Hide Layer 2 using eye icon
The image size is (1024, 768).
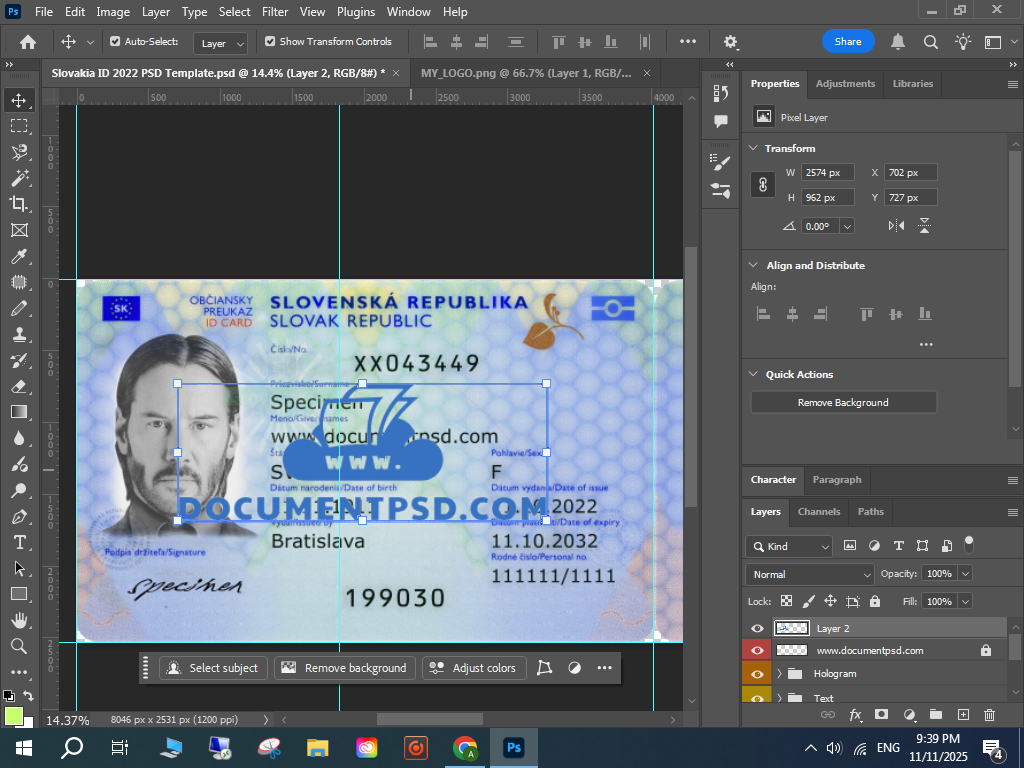(757, 628)
